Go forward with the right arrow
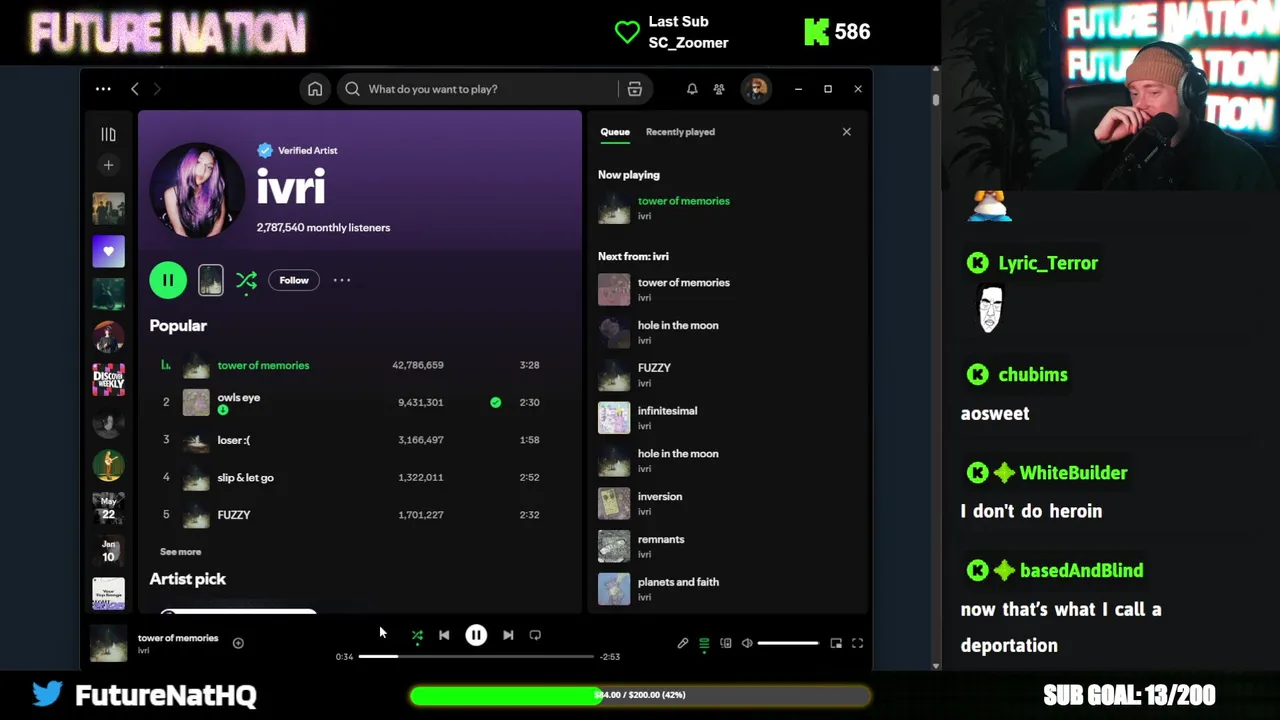The width and height of the screenshot is (1280, 720). [x=157, y=89]
